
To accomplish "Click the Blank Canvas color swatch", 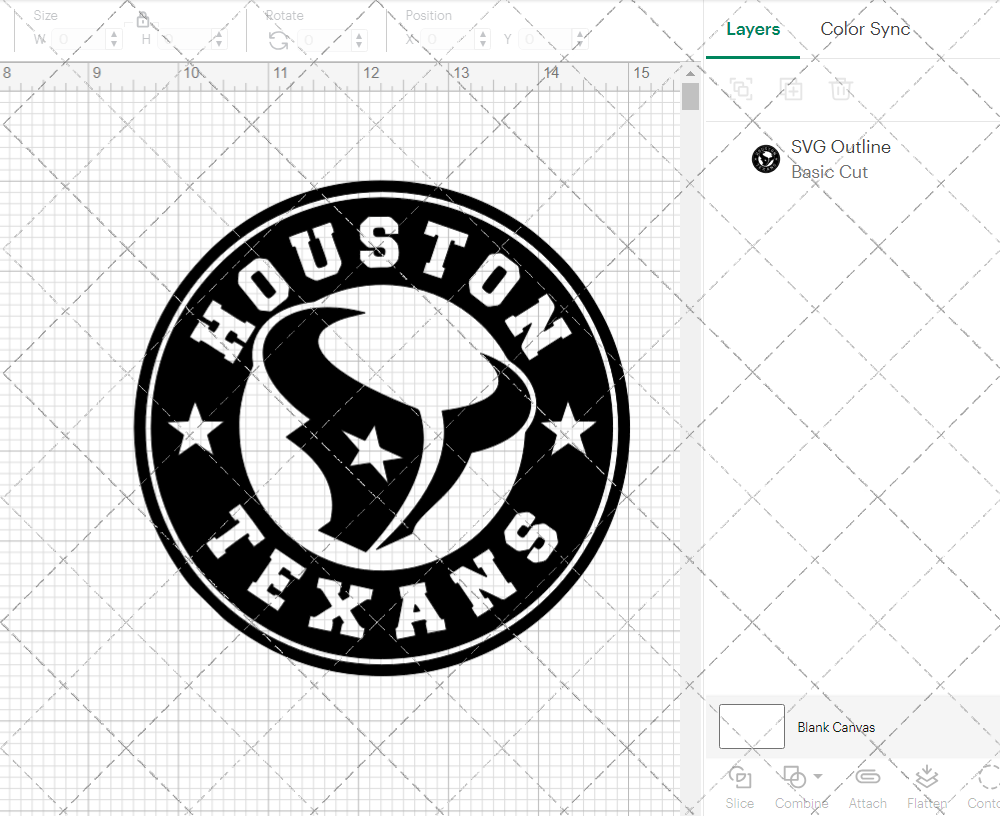I will tap(751, 727).
